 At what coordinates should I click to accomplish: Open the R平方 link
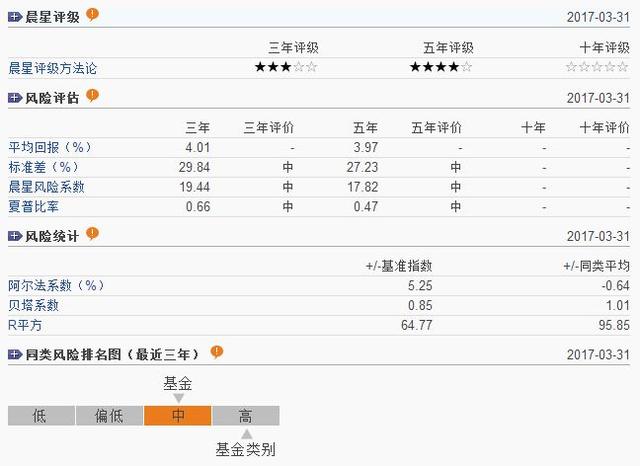click(x=25, y=325)
